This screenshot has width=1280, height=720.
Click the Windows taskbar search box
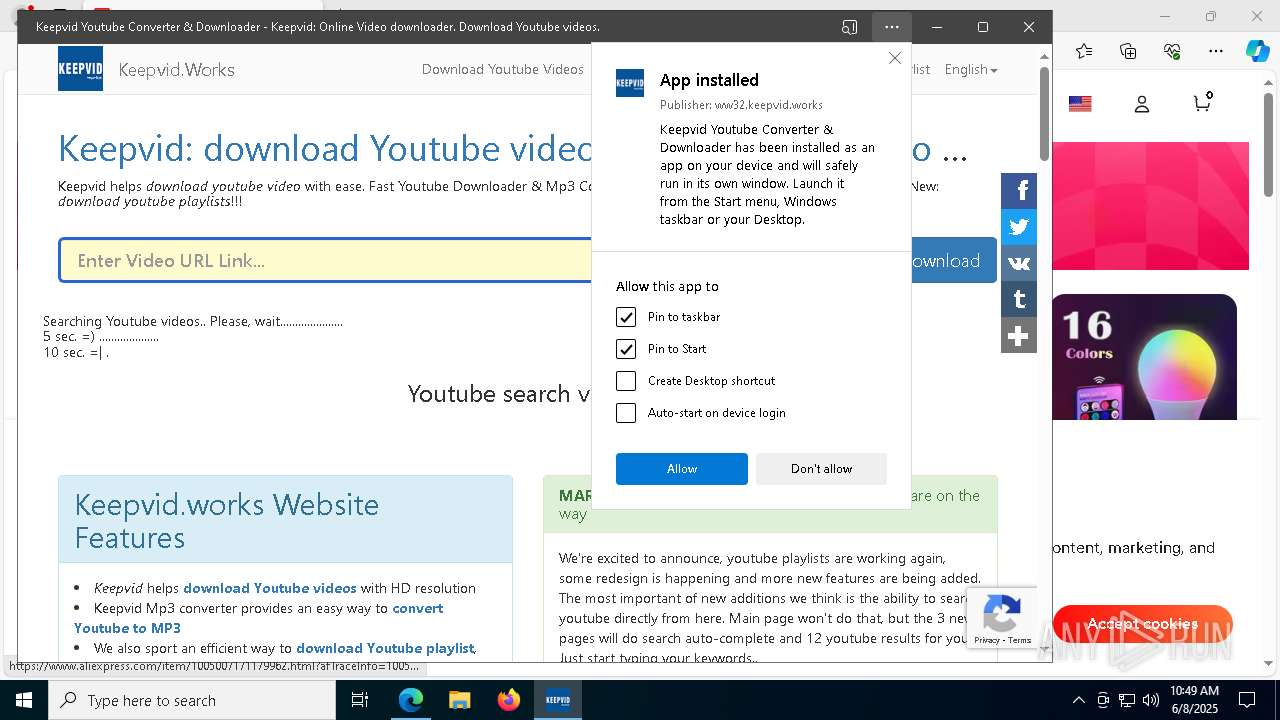click(192, 700)
